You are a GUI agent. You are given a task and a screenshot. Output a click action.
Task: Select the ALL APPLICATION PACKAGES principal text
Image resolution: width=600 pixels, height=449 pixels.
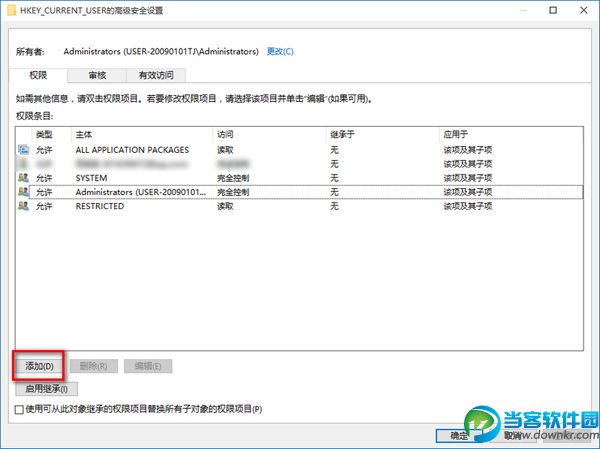[x=132, y=150]
